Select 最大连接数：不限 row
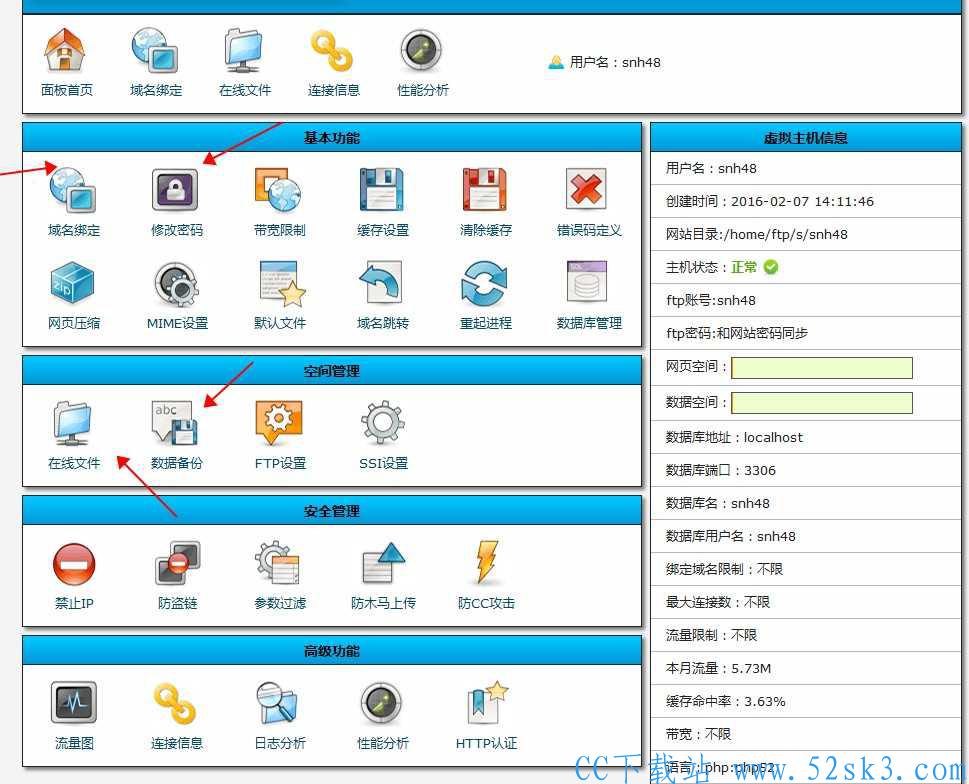969x784 pixels. [x=806, y=602]
